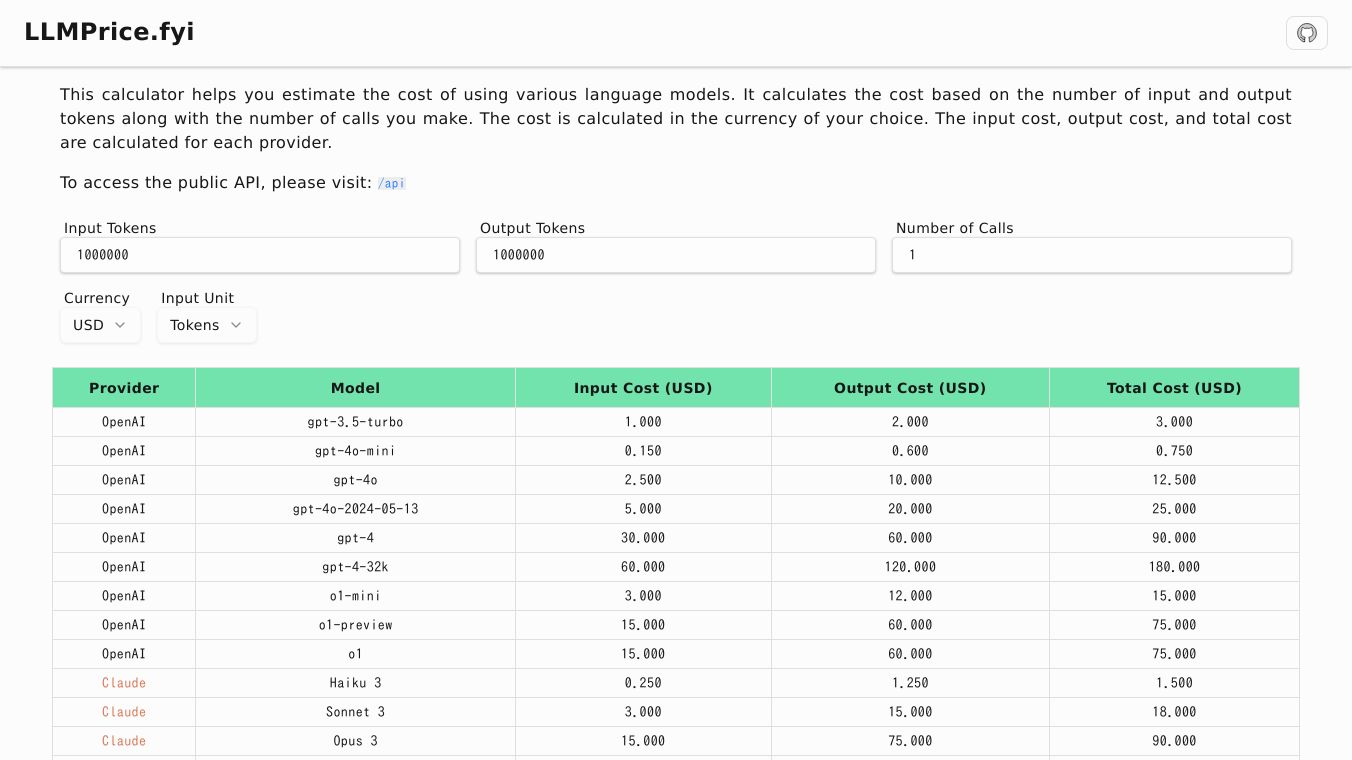Sort by Input Cost (USD) header
The width and height of the screenshot is (1352, 760).
pyautogui.click(x=643, y=388)
